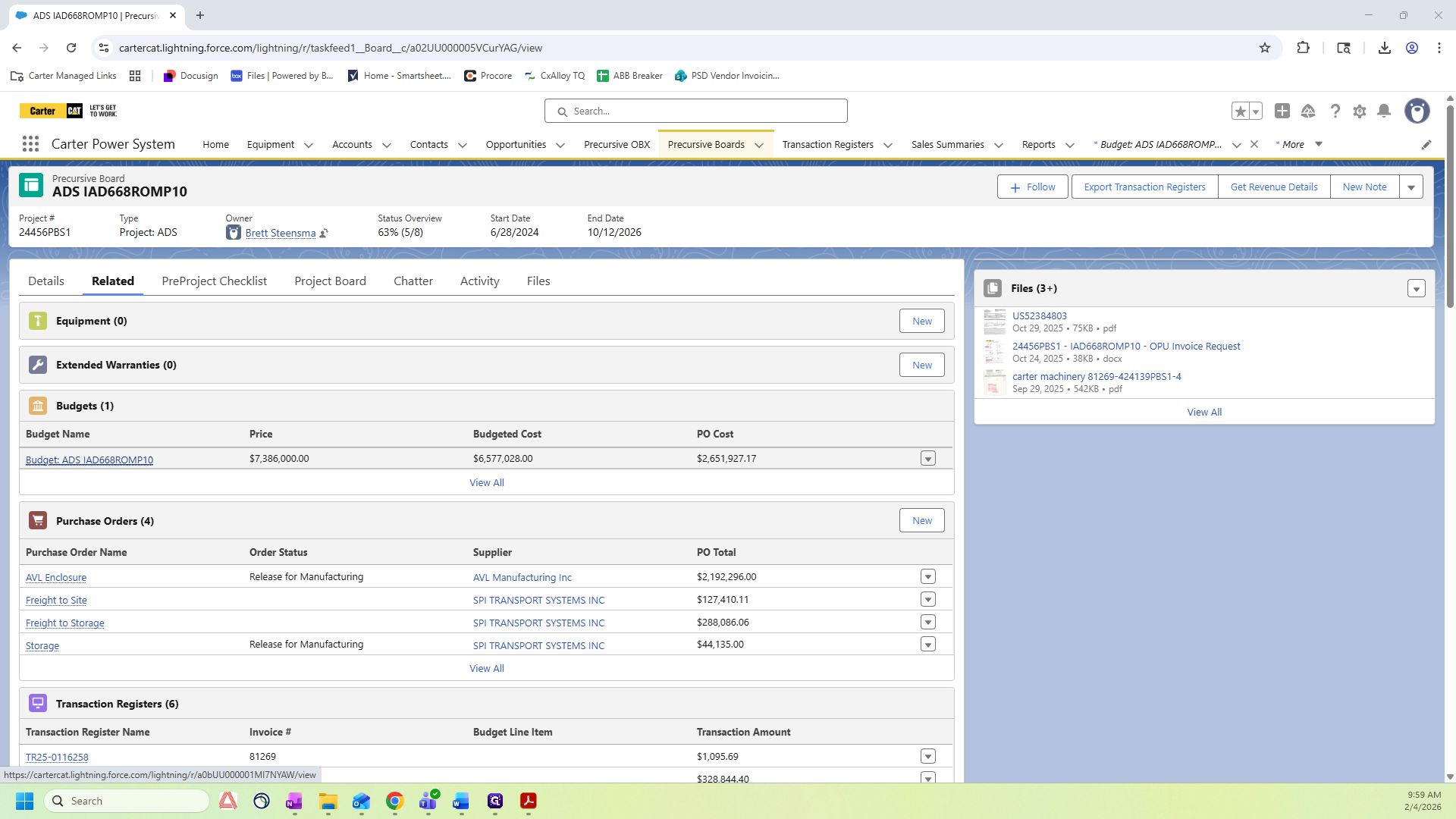The height and width of the screenshot is (819, 1456).
Task: Open the PreProject Checklist tab
Action: coord(214,281)
